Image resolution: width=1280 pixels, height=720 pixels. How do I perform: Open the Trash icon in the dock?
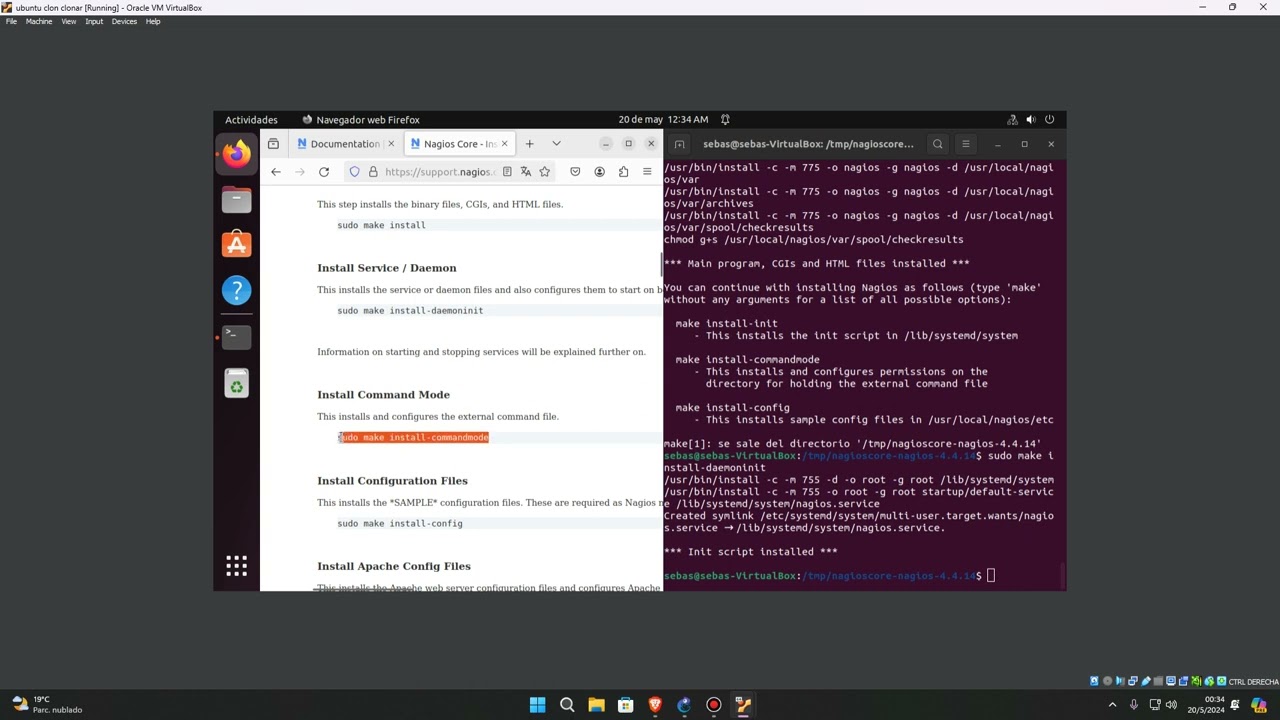[x=236, y=382]
